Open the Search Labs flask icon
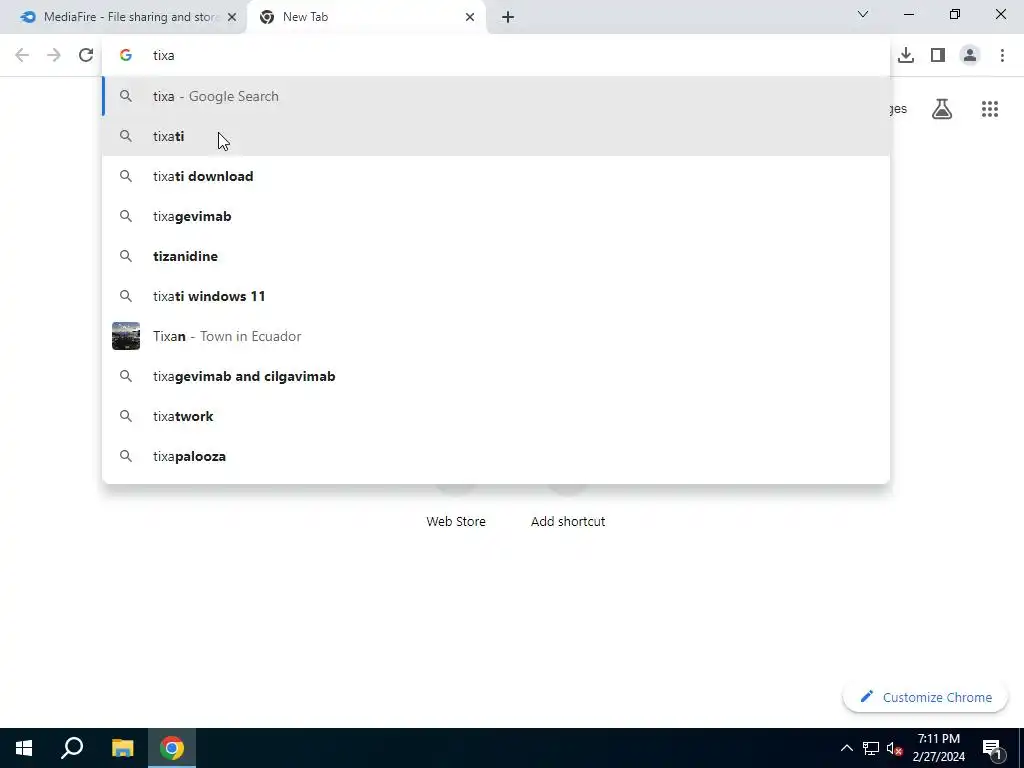 pyautogui.click(x=942, y=108)
